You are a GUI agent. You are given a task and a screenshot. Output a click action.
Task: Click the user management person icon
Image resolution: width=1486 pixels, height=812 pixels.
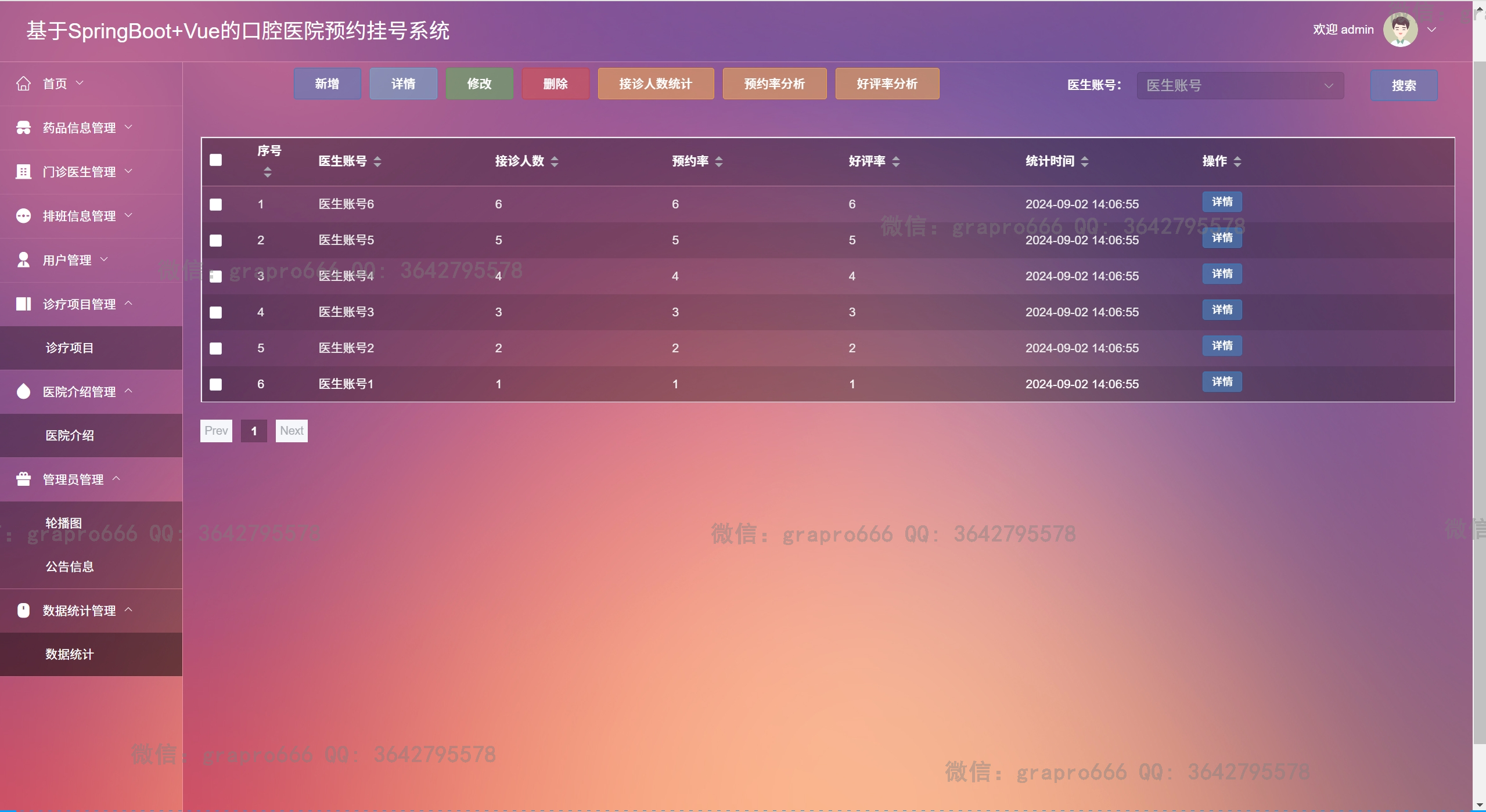[x=23, y=260]
